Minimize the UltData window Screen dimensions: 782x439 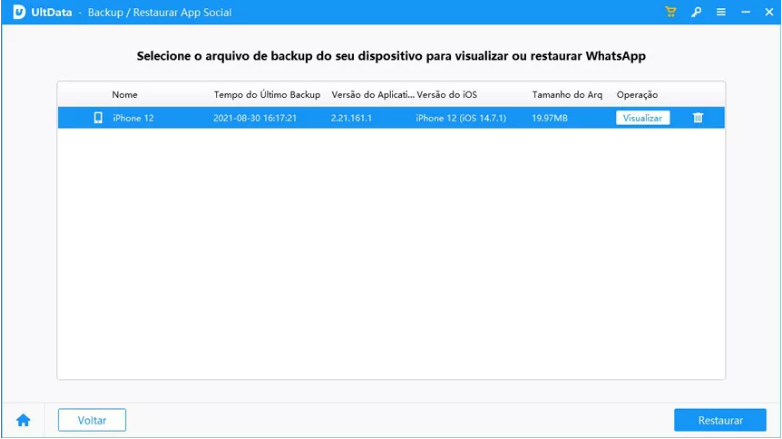coord(746,12)
